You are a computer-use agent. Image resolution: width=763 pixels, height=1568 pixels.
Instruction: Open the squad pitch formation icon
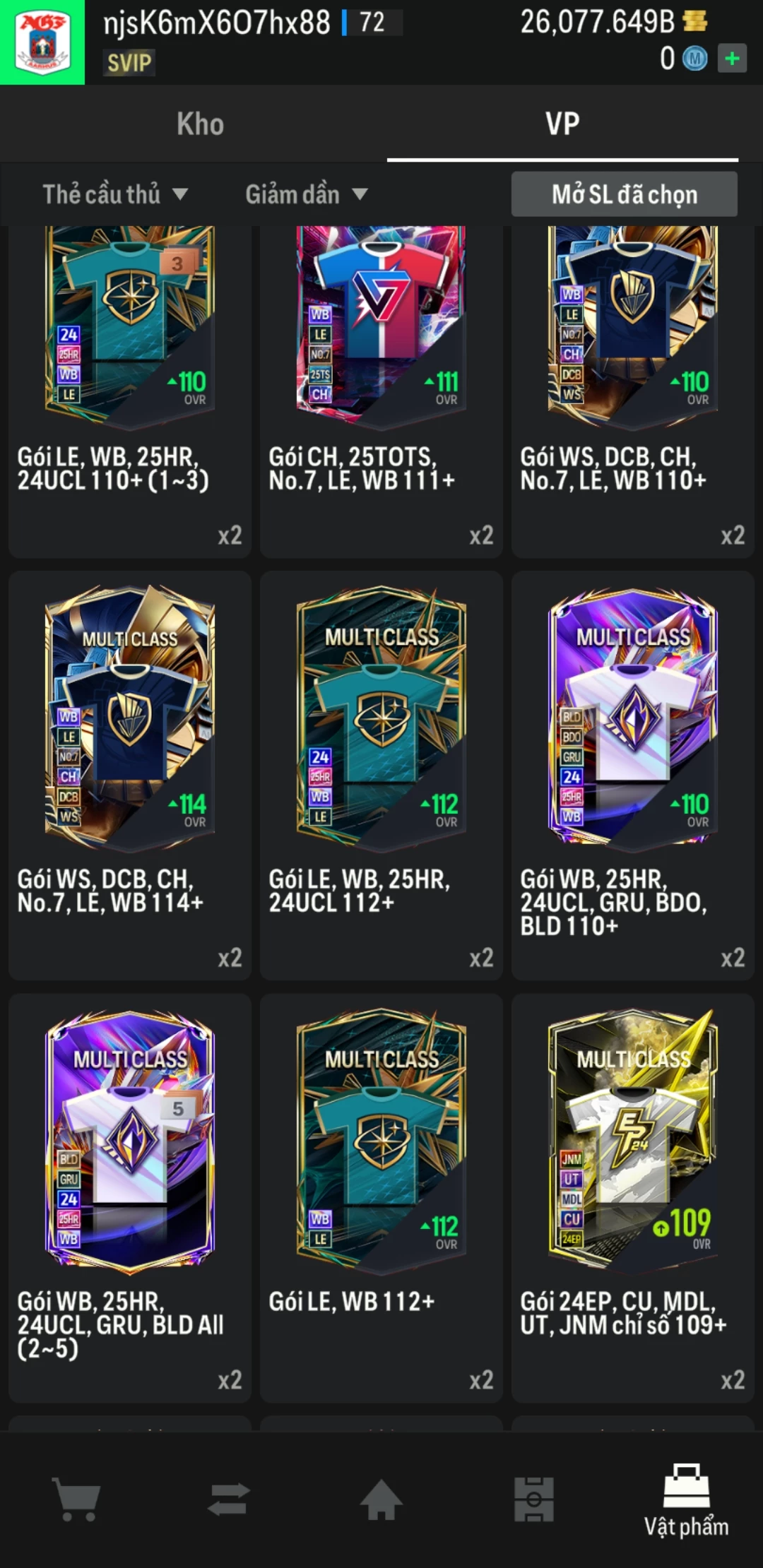534,1499
